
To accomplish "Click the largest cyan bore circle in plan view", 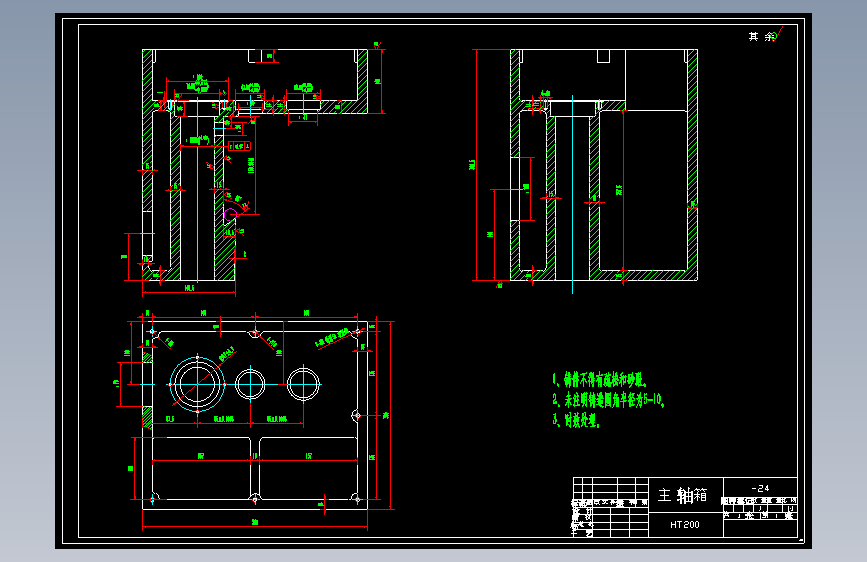I will pyautogui.click(x=197, y=384).
